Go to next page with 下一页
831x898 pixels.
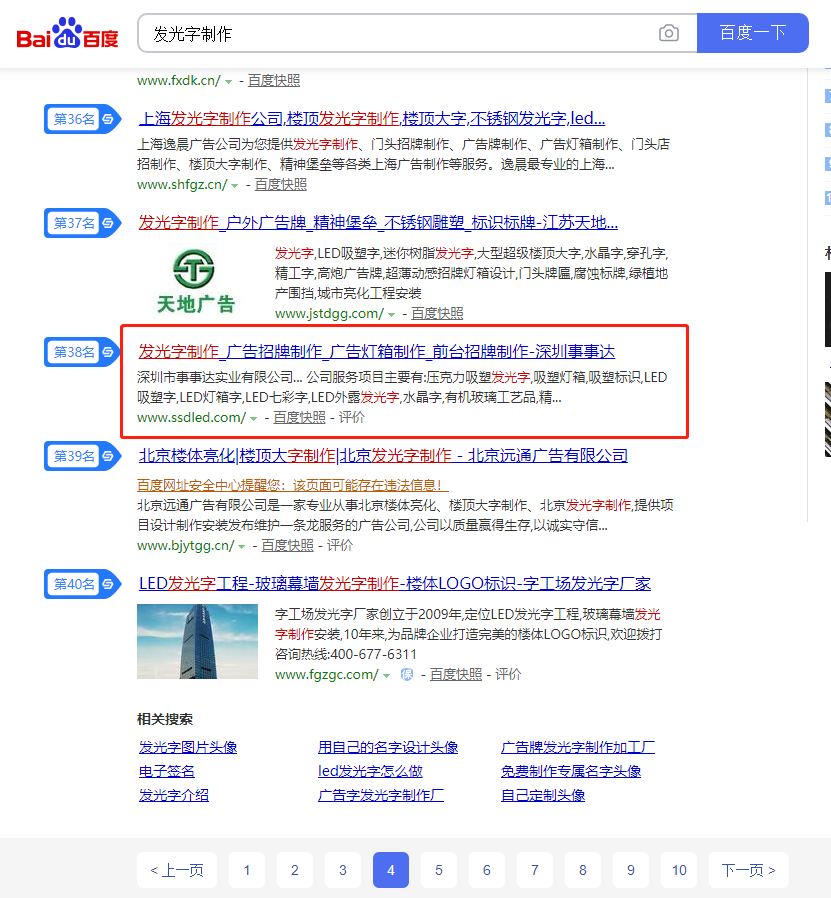(x=749, y=870)
